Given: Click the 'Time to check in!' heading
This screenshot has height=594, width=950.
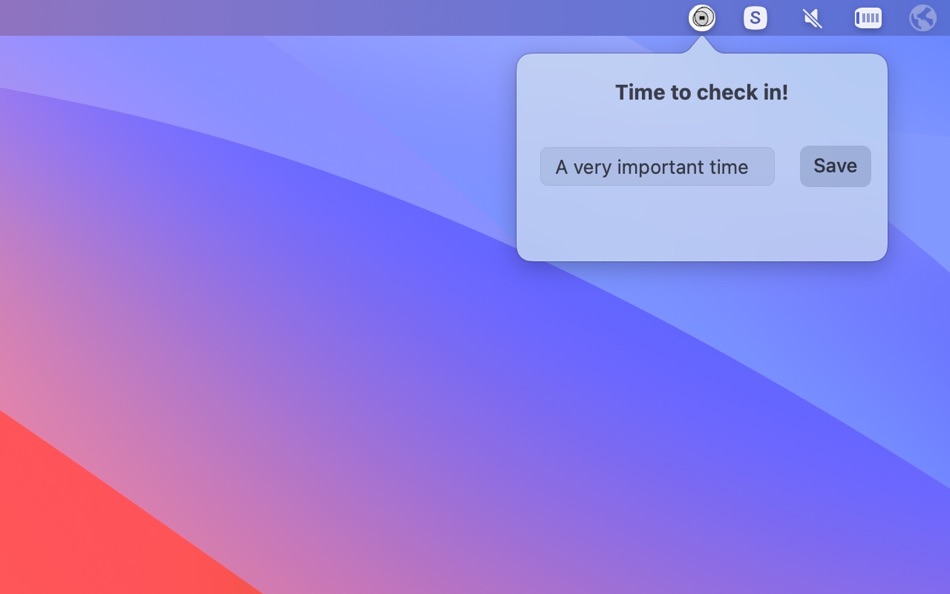Looking at the screenshot, I should (701, 91).
